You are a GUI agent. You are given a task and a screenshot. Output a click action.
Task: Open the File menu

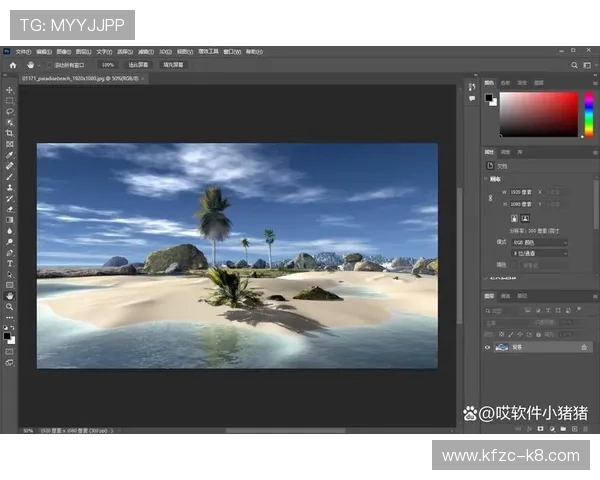(22, 51)
